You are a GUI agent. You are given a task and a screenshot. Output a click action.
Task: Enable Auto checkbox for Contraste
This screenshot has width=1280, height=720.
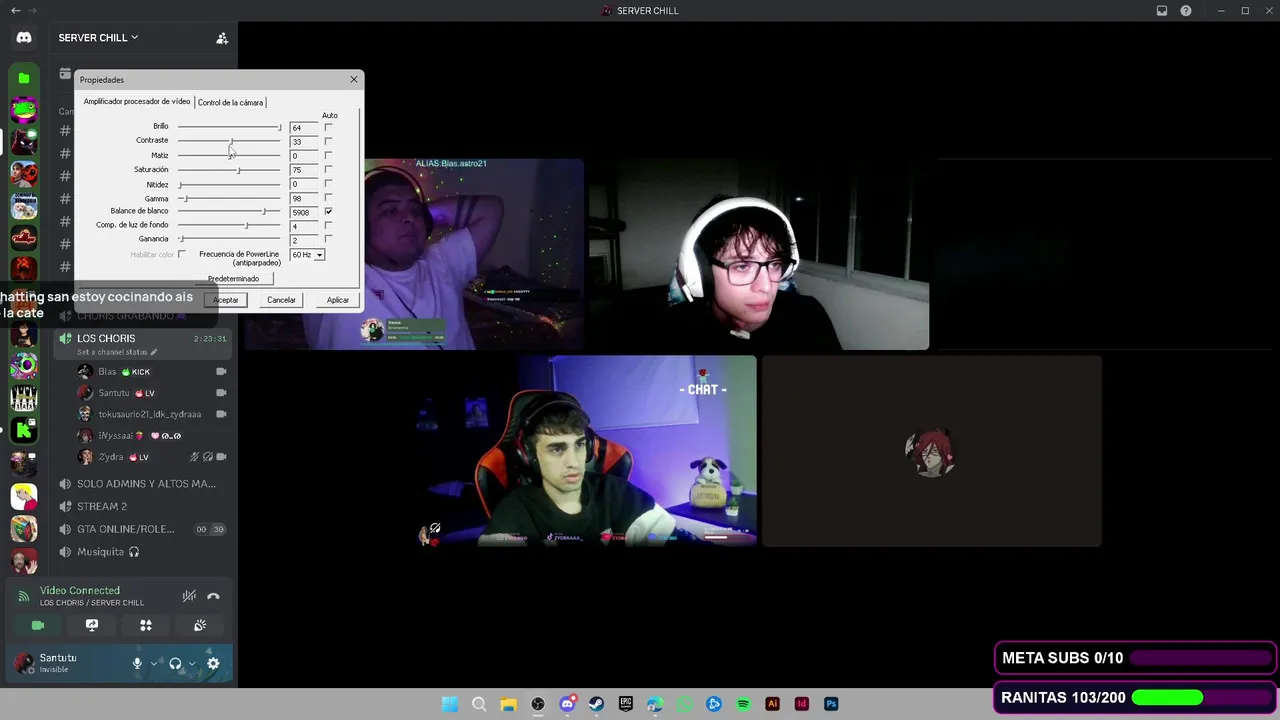point(328,141)
